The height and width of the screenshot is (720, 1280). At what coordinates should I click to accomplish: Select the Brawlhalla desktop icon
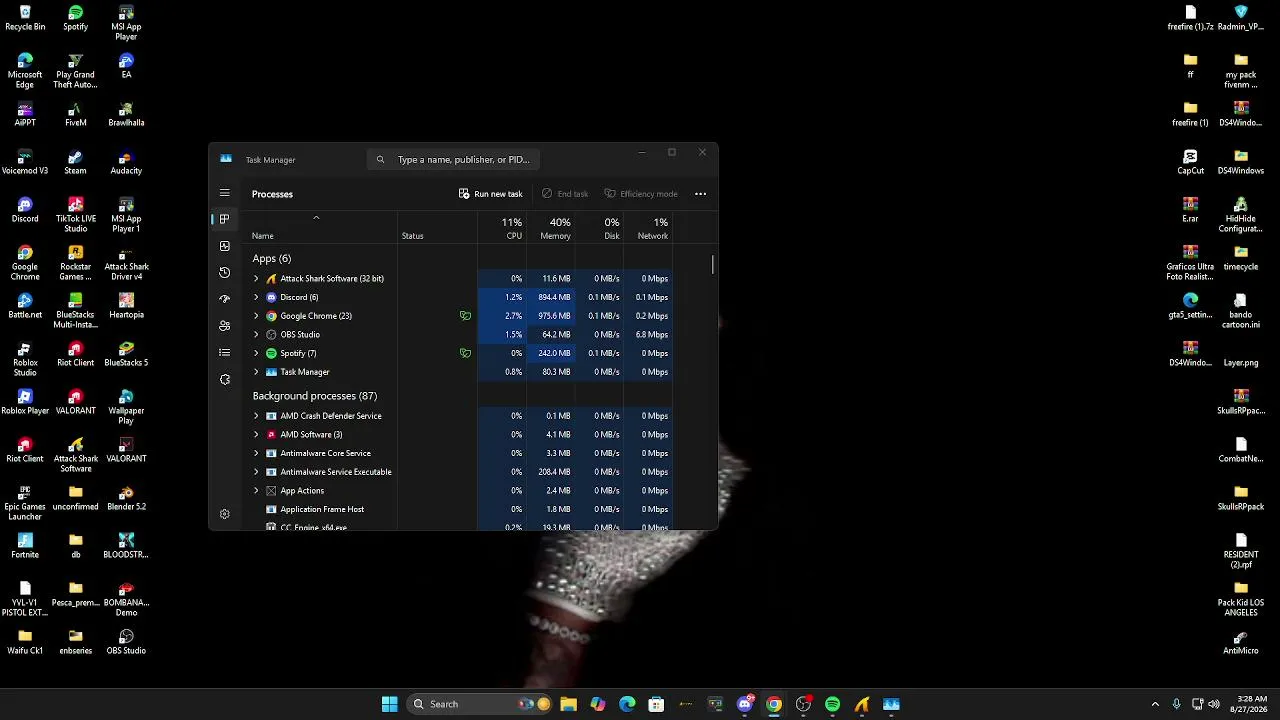[126, 112]
